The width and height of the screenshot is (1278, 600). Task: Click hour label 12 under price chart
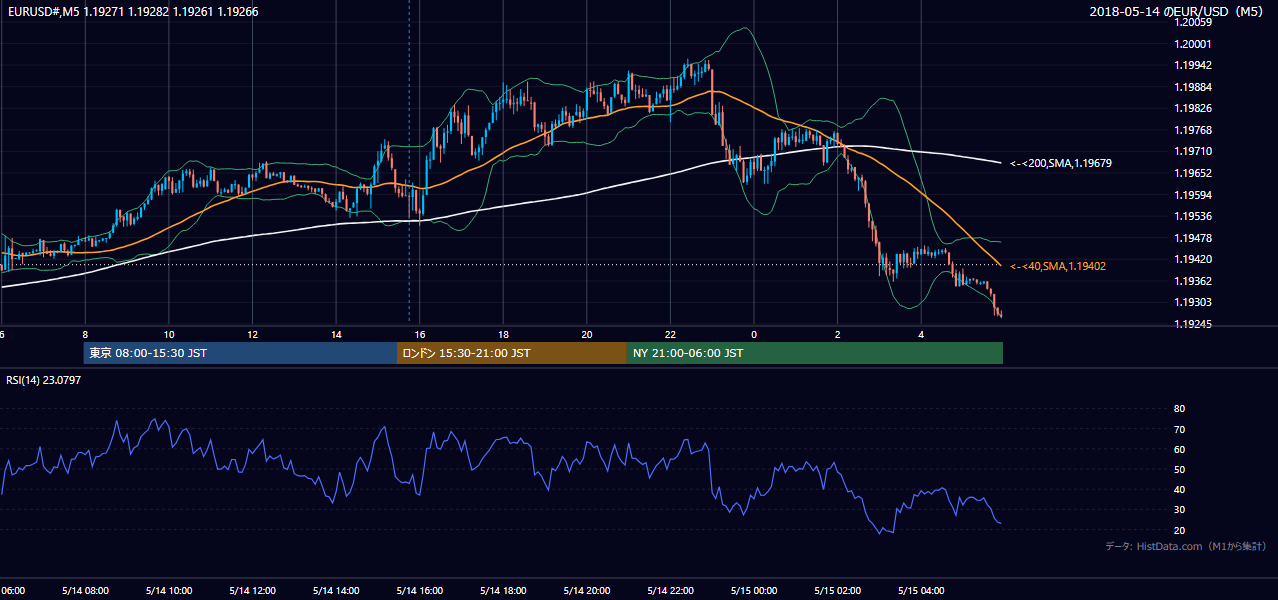253,334
